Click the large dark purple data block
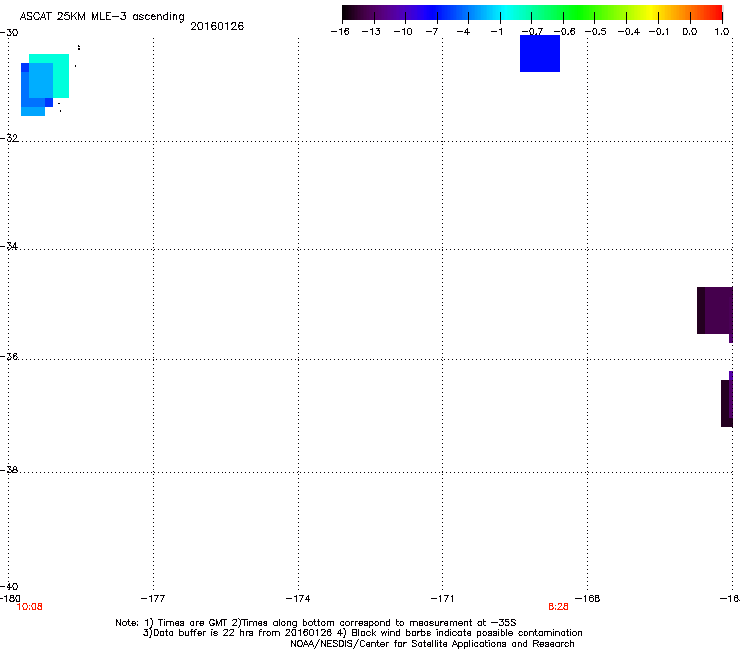740x650 pixels. coord(715,310)
